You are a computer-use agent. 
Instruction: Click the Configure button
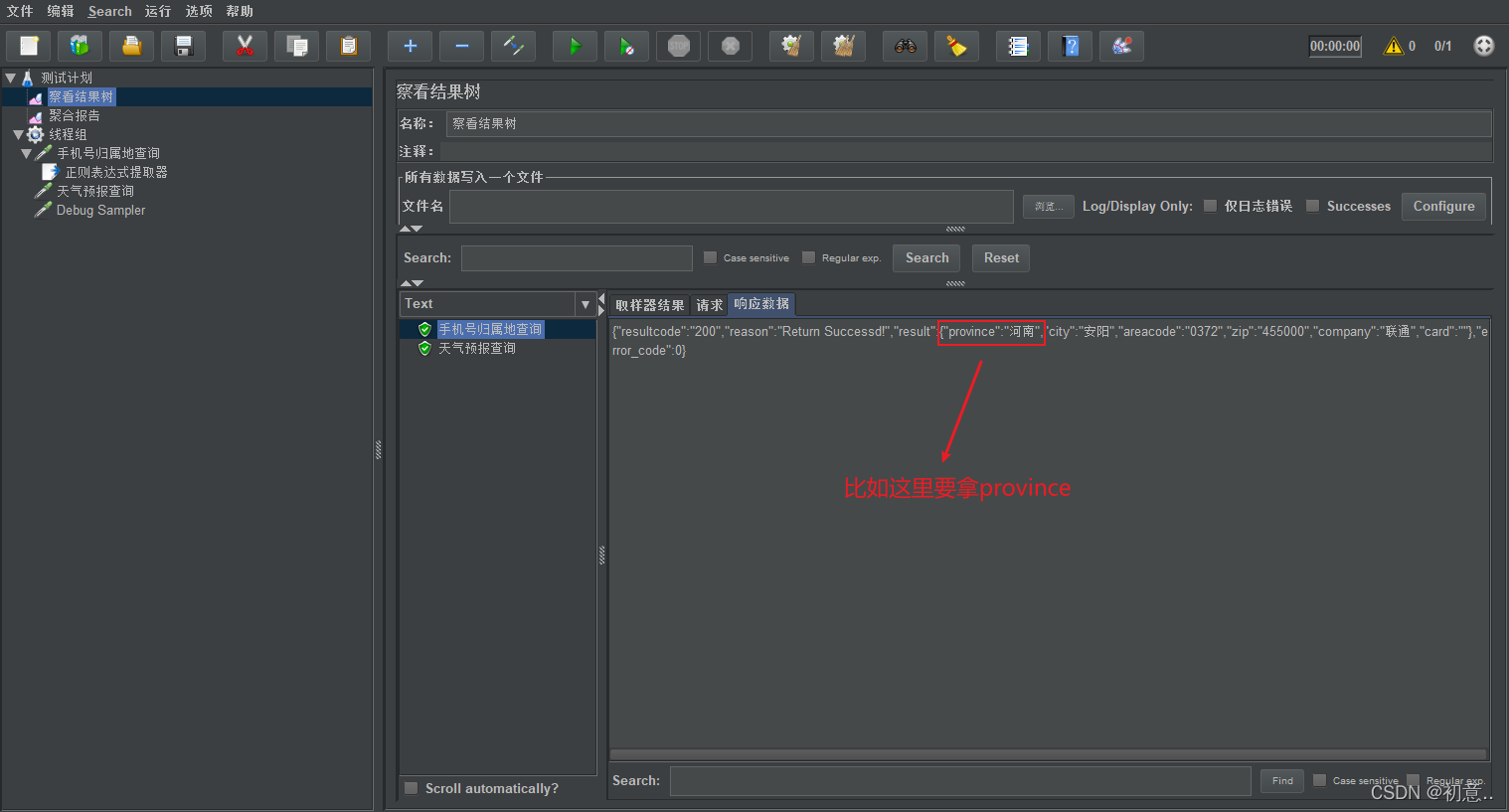[x=1443, y=206]
